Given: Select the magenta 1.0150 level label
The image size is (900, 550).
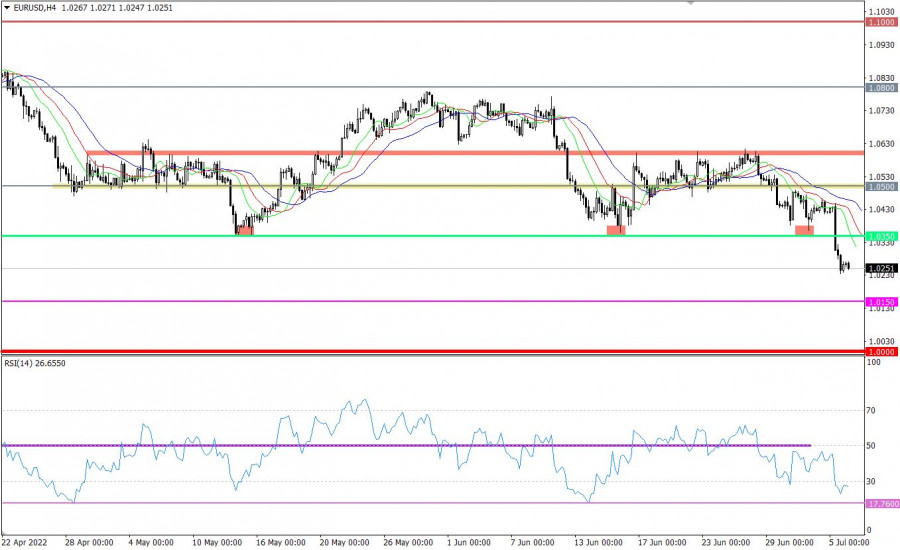Looking at the screenshot, I should coord(880,301).
